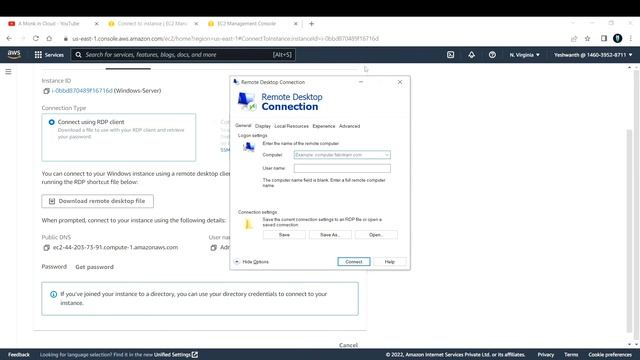Viewport: 640px width, 360px height.
Task: Click the Get password link
Action: pyautogui.click(x=94, y=267)
